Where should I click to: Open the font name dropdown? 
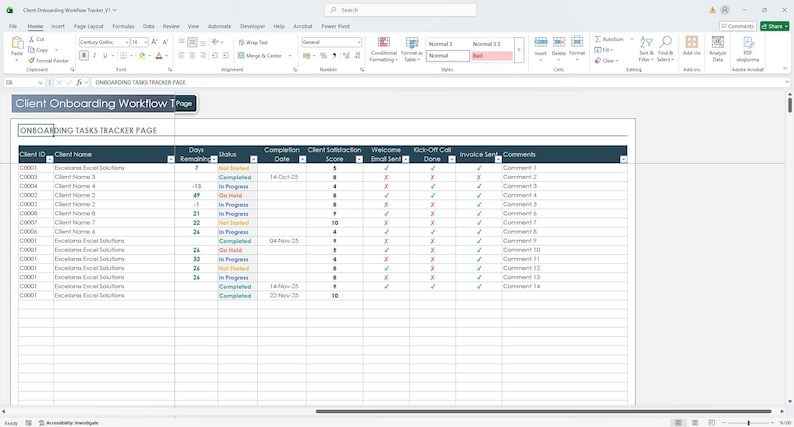(x=127, y=42)
